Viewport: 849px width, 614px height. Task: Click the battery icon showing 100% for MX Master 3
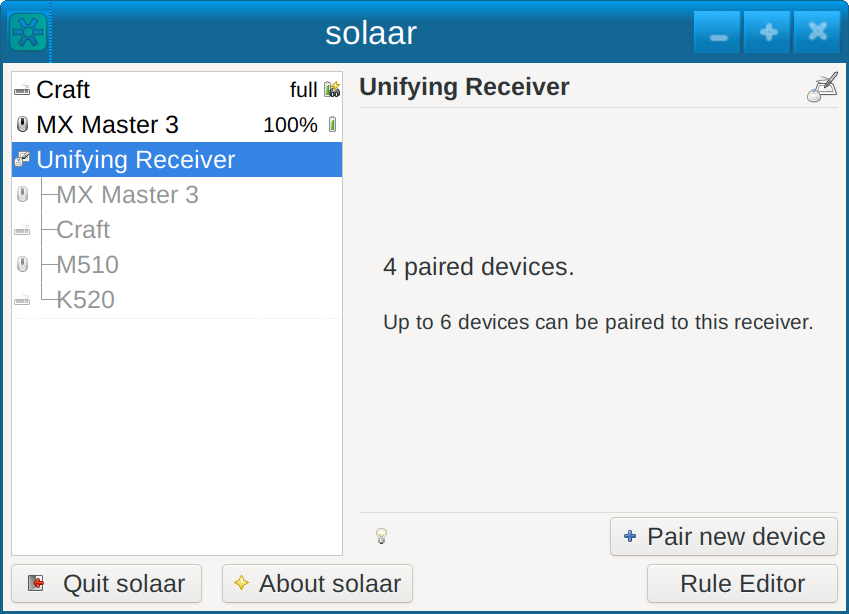coord(332,124)
